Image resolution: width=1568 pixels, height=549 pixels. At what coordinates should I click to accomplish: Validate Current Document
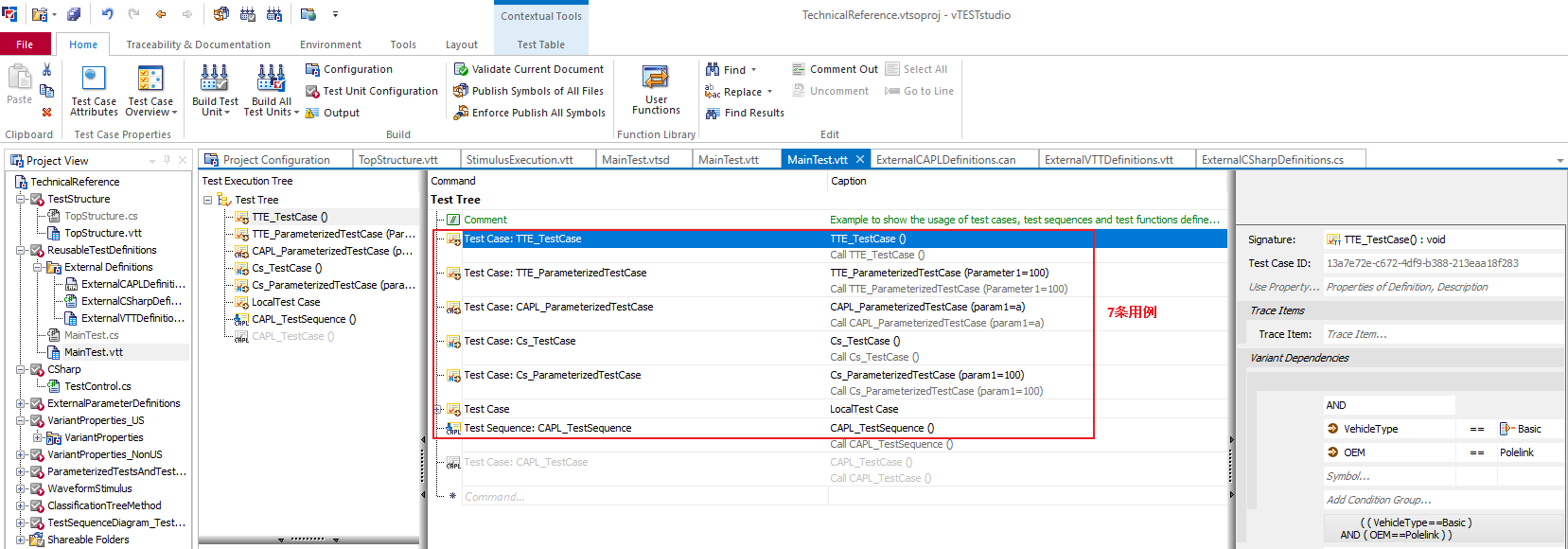528,69
